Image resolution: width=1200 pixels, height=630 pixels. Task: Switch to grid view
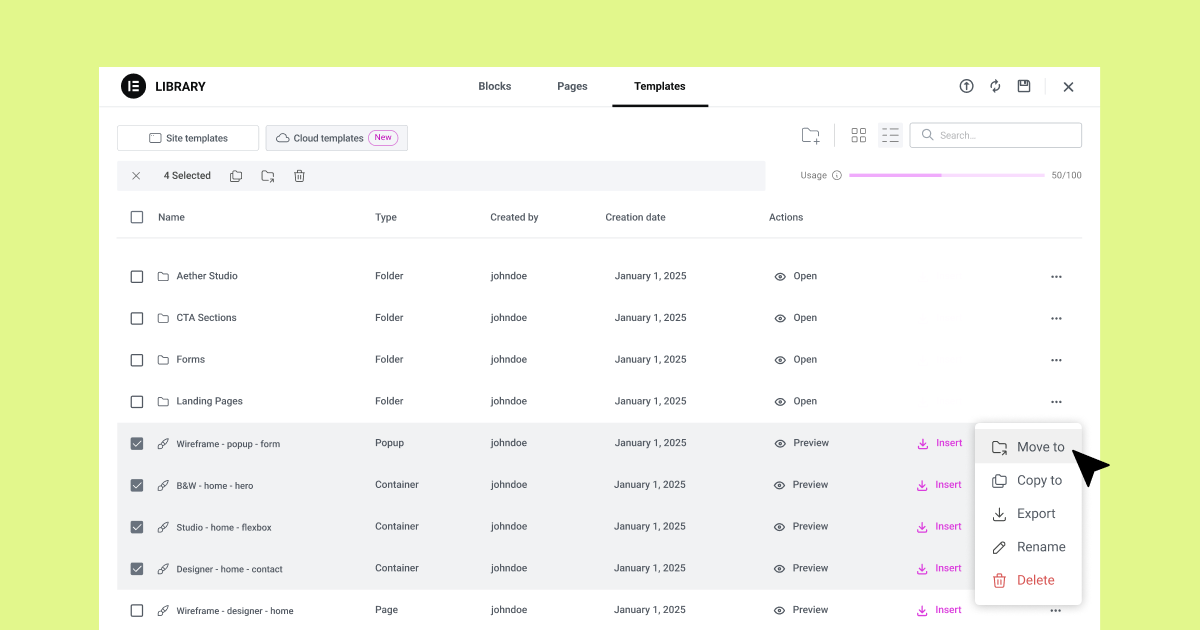coord(858,134)
